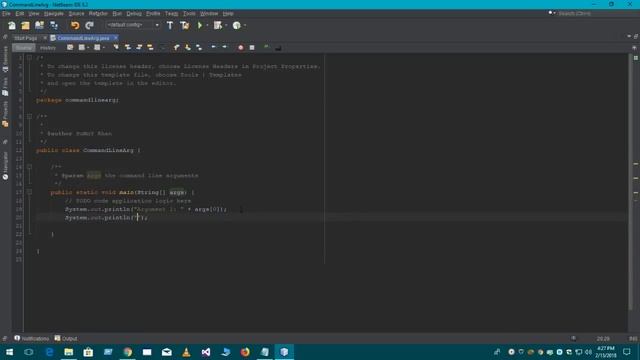Open the Profile Project dropdown arrow
Screen dimensions: 640x360
tap(245, 25)
